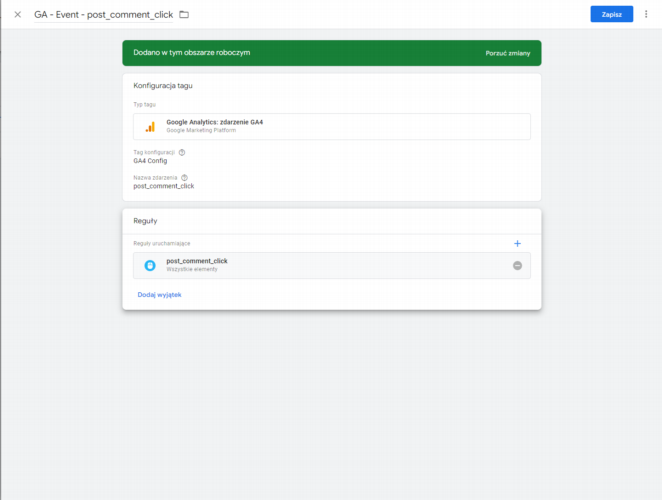Click the blue trigger icon of post_comment_click
The image size is (662, 500).
point(150,265)
